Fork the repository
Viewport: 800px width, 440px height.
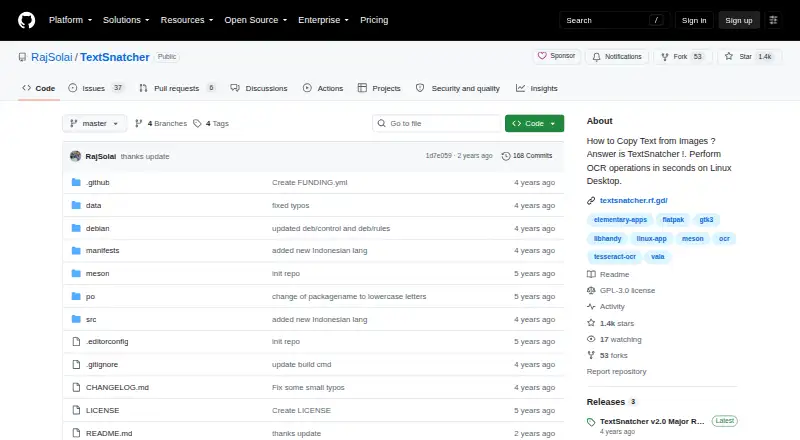682,57
